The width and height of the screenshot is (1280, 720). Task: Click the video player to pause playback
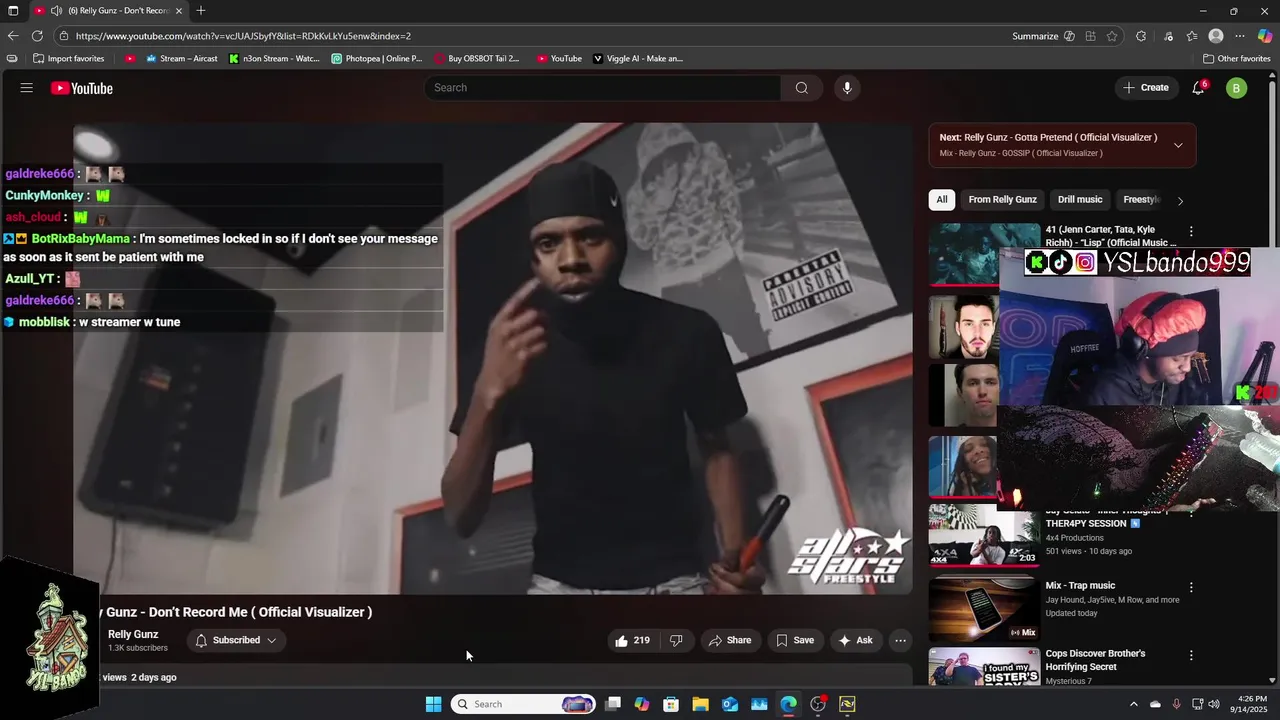pos(492,358)
